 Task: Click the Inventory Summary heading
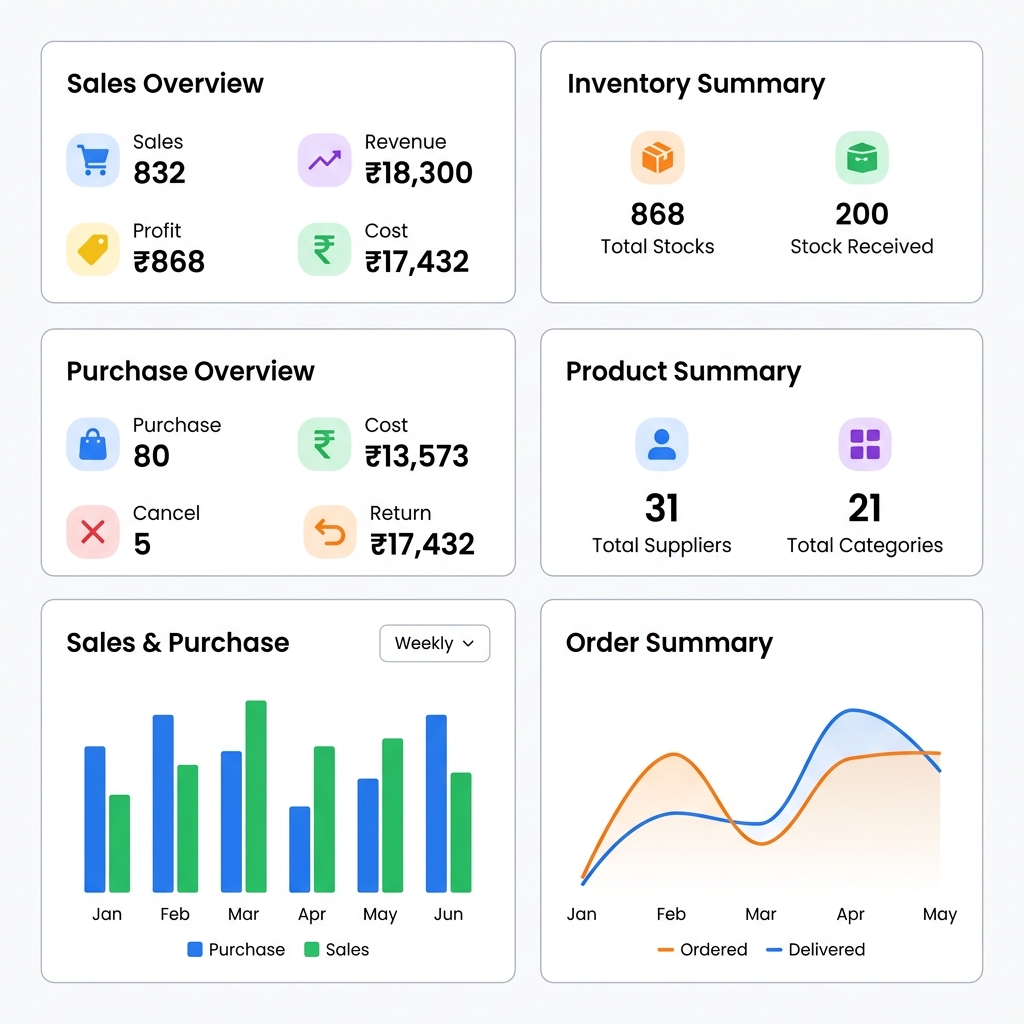(696, 84)
